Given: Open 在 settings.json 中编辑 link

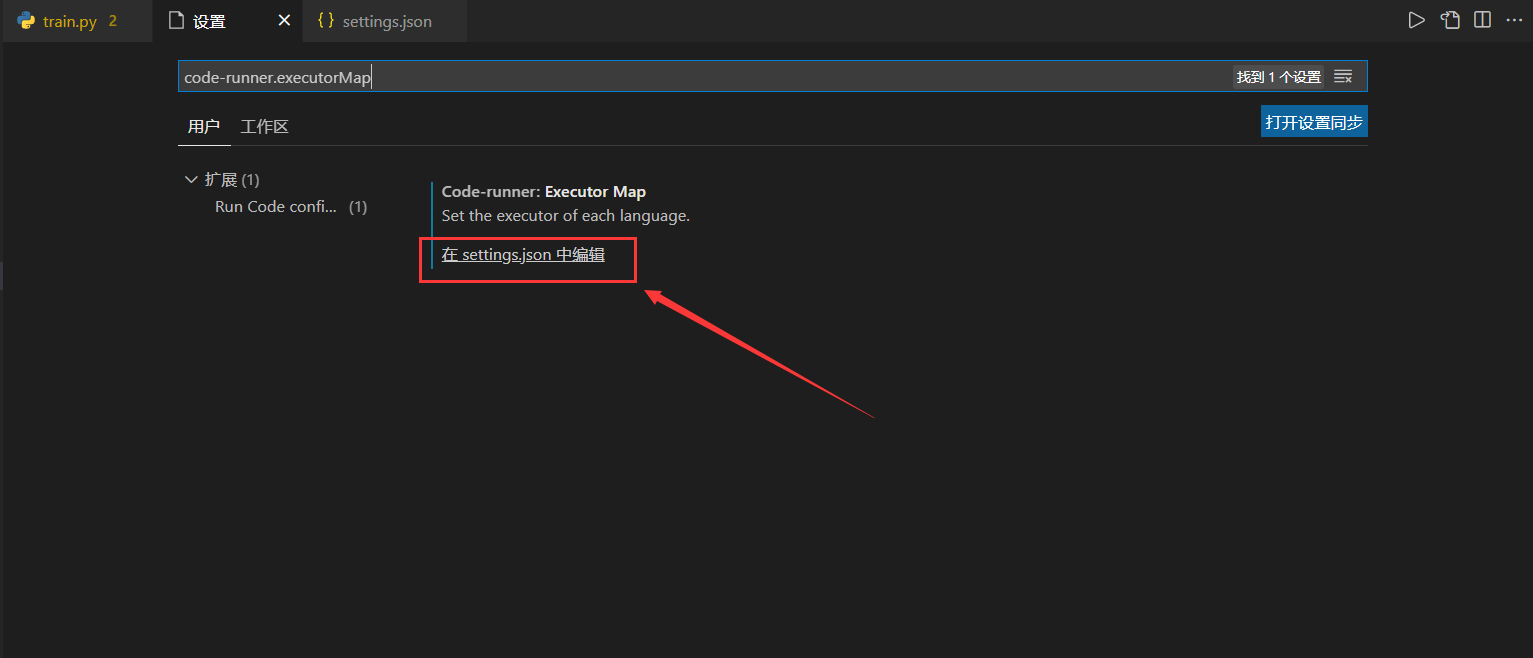Looking at the screenshot, I should [523, 254].
